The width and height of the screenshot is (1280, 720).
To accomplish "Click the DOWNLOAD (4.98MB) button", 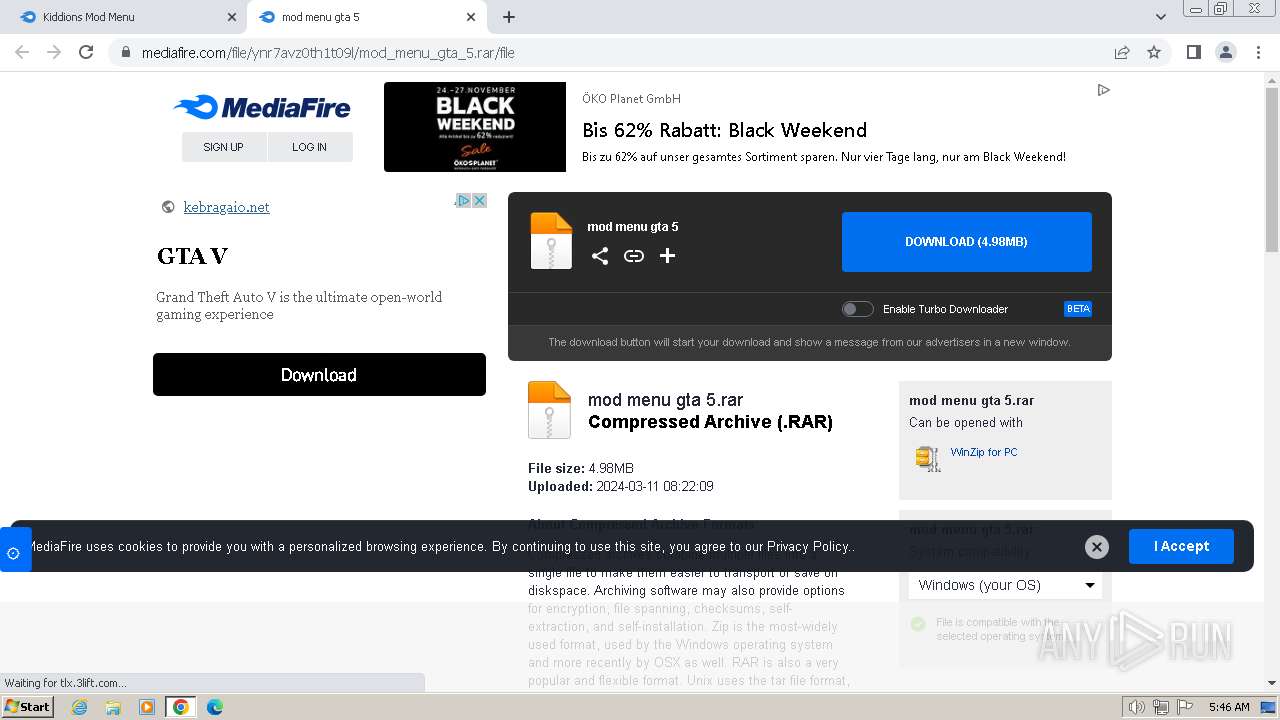I will coord(966,242).
